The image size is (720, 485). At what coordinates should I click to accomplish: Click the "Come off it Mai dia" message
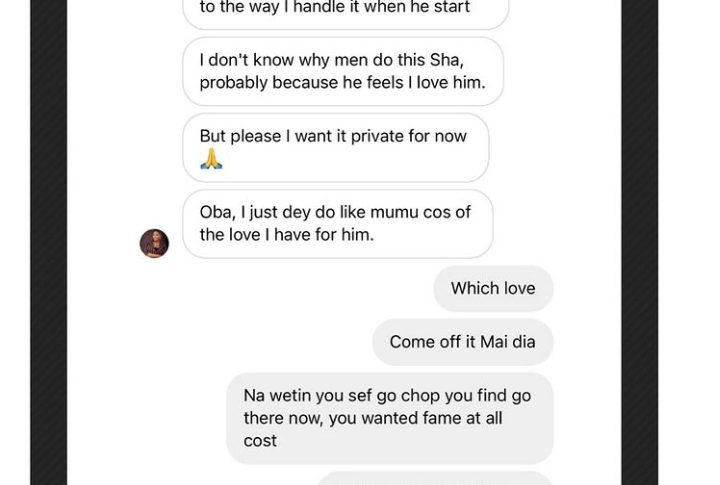click(462, 342)
